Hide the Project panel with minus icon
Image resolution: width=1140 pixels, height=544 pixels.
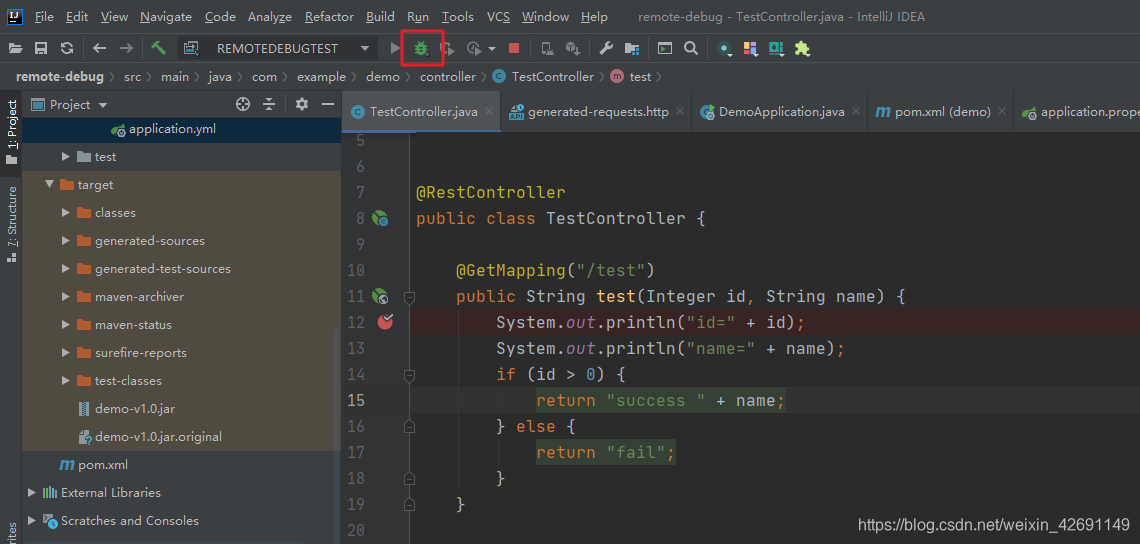[327, 105]
